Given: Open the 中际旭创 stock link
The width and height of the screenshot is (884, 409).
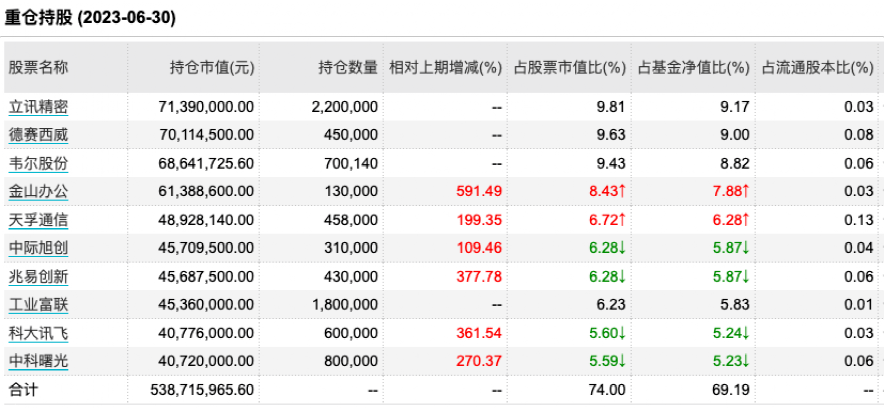Looking at the screenshot, I should [x=38, y=247].
